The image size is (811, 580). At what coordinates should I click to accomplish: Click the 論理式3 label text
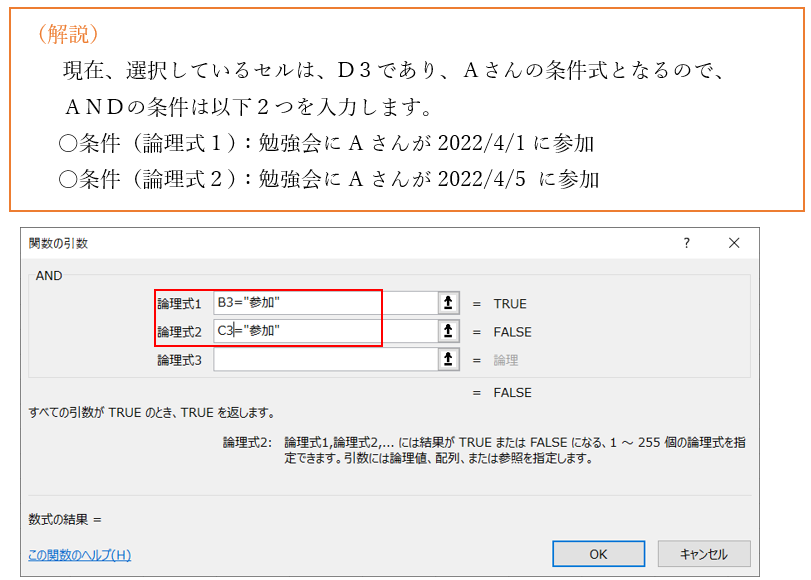click(179, 359)
